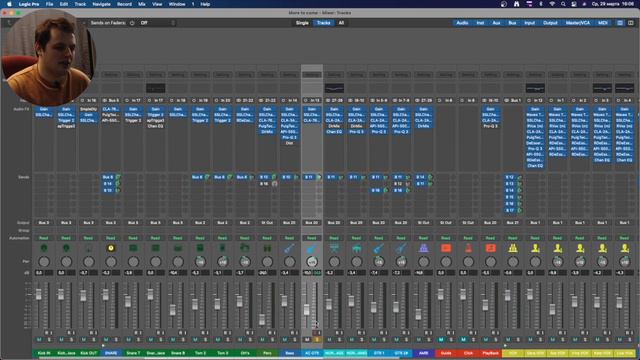The width and height of the screenshot is (640, 360).
Task: Open Read automation menu on Kick IN
Action: click(44, 238)
